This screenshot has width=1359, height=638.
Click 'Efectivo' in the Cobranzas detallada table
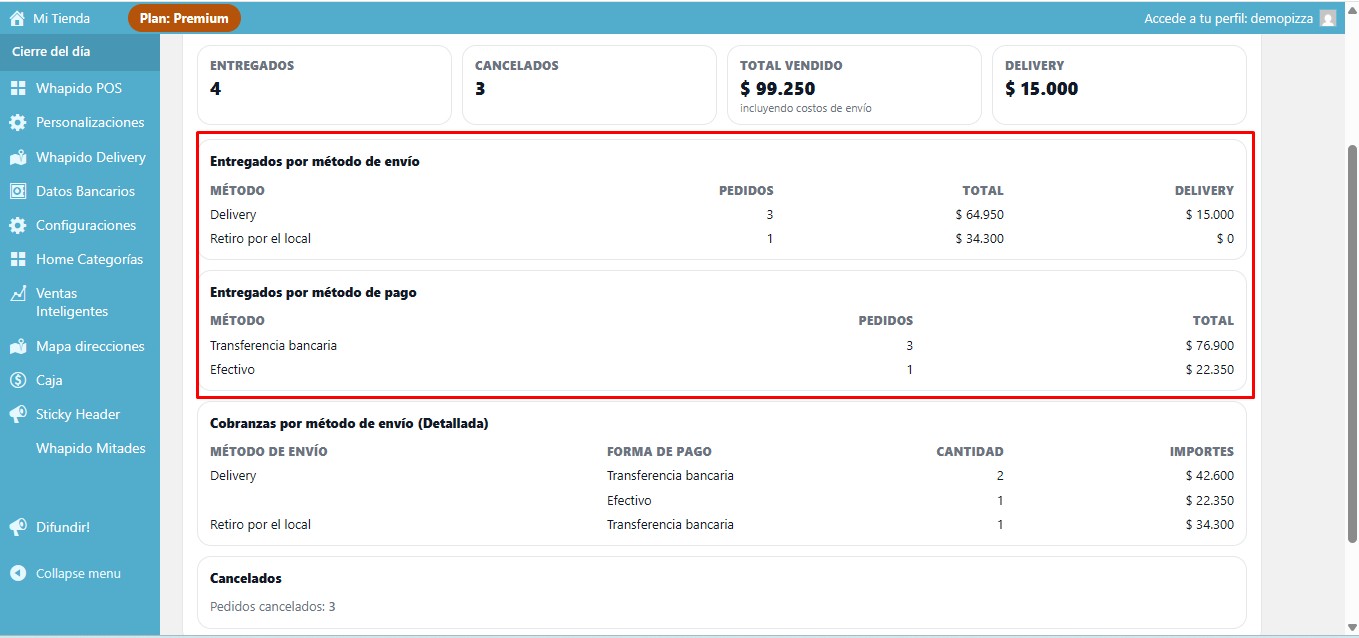point(629,500)
